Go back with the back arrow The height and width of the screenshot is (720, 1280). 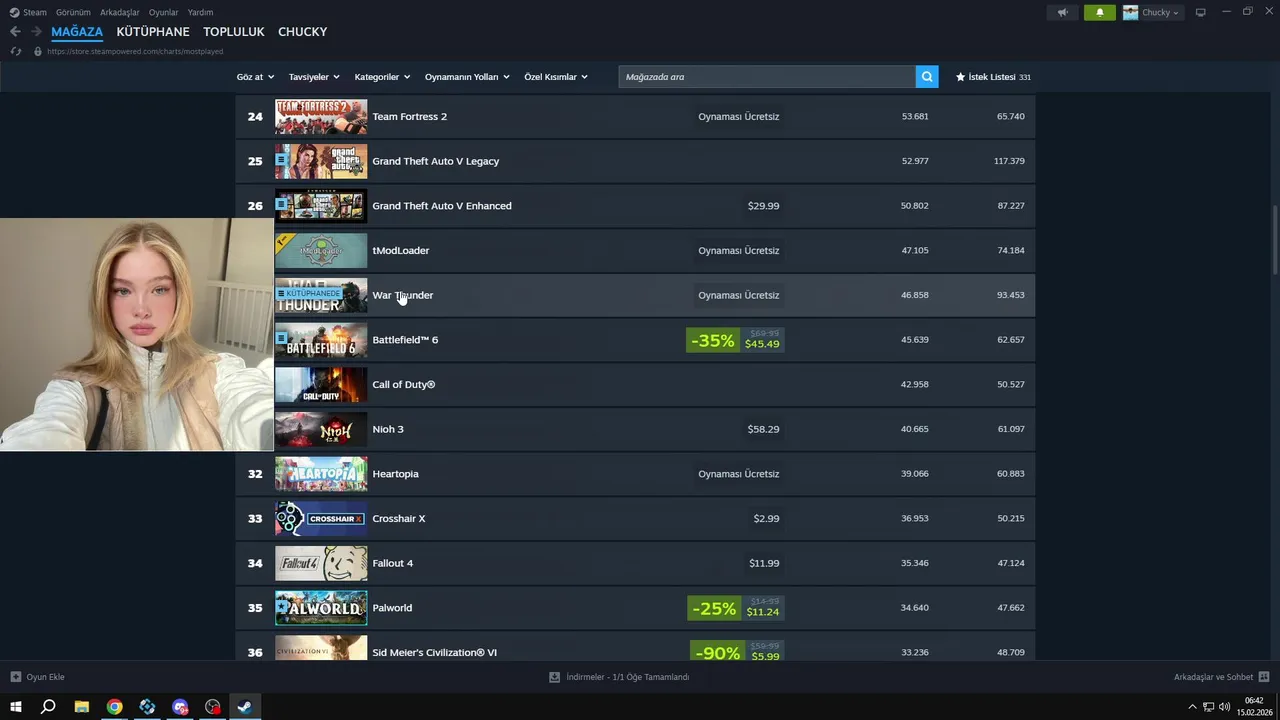coord(15,32)
